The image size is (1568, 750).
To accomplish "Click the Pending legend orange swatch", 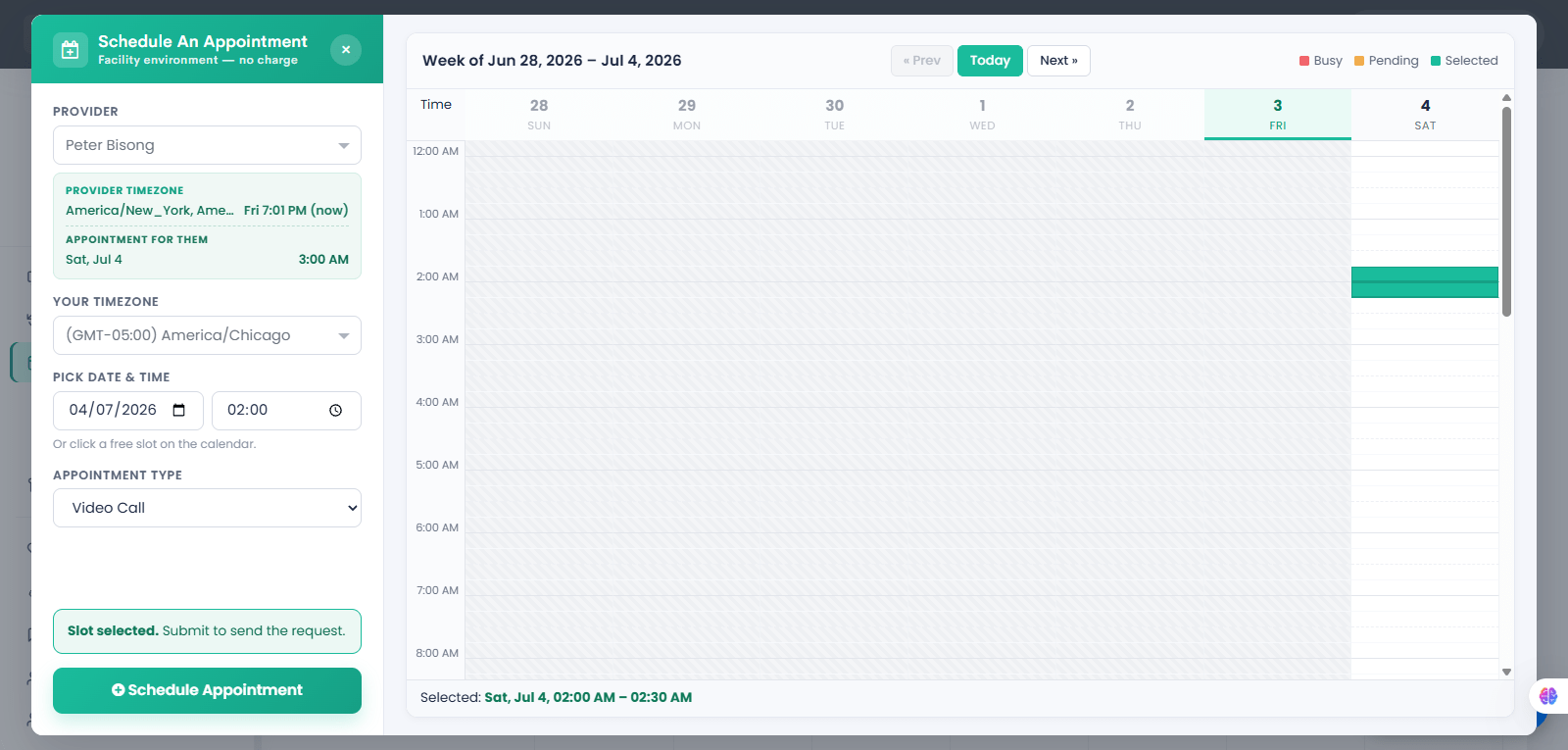I will point(1359,61).
